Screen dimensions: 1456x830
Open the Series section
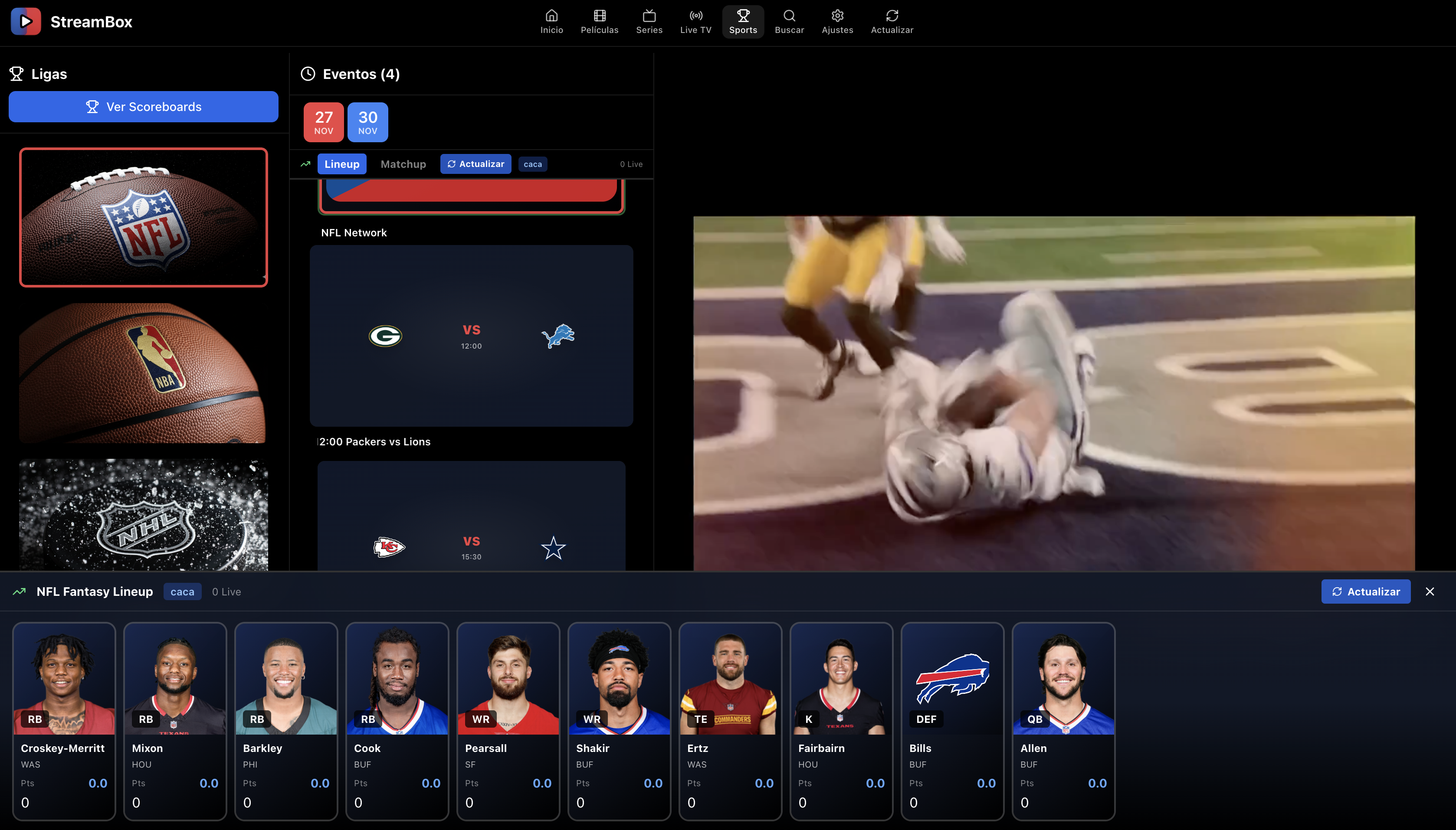649,22
